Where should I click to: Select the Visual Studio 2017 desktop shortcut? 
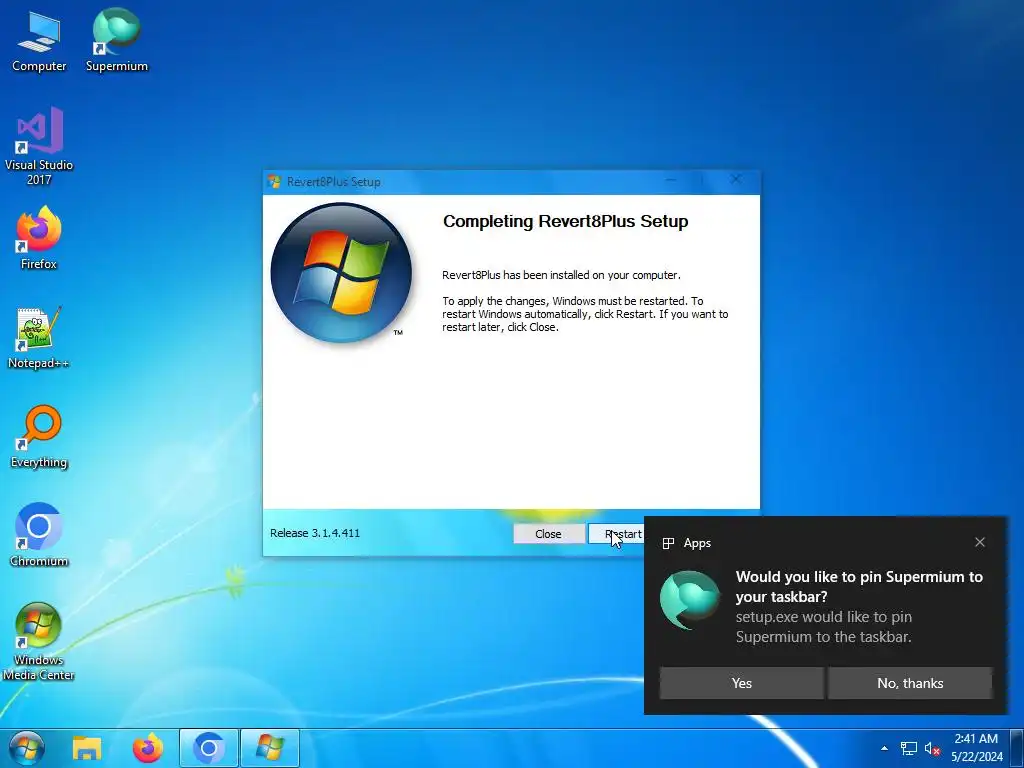point(39,146)
